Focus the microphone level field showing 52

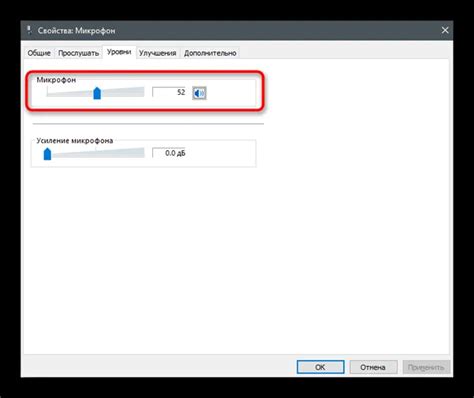click(x=169, y=92)
